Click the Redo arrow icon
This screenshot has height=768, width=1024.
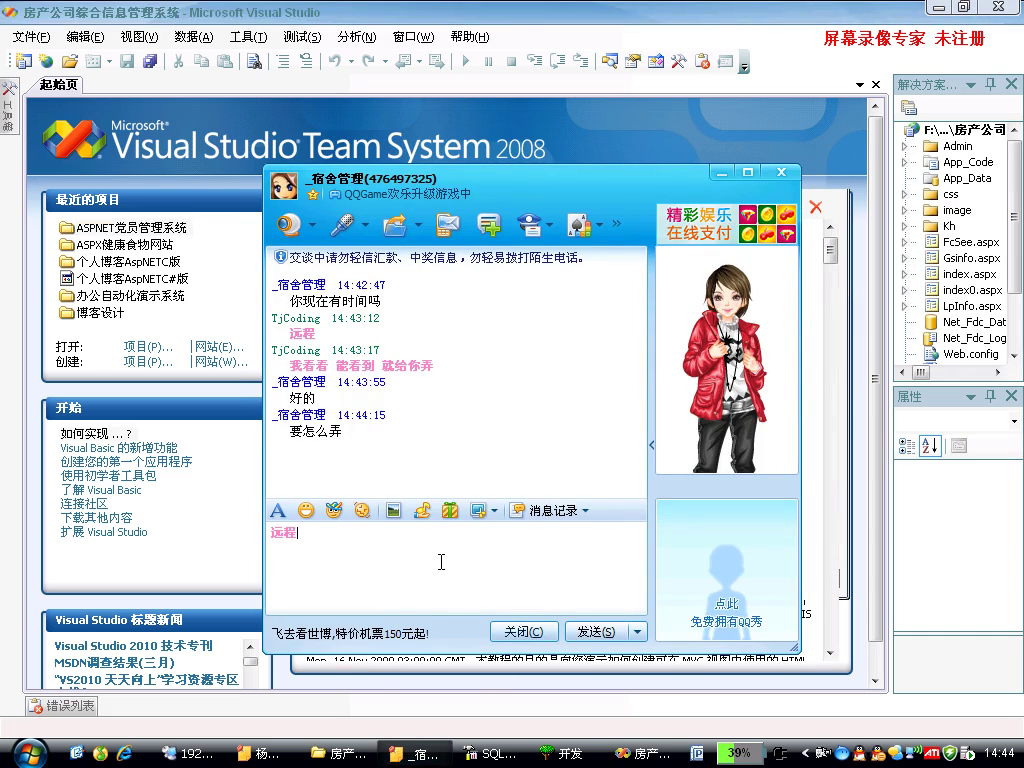369,61
